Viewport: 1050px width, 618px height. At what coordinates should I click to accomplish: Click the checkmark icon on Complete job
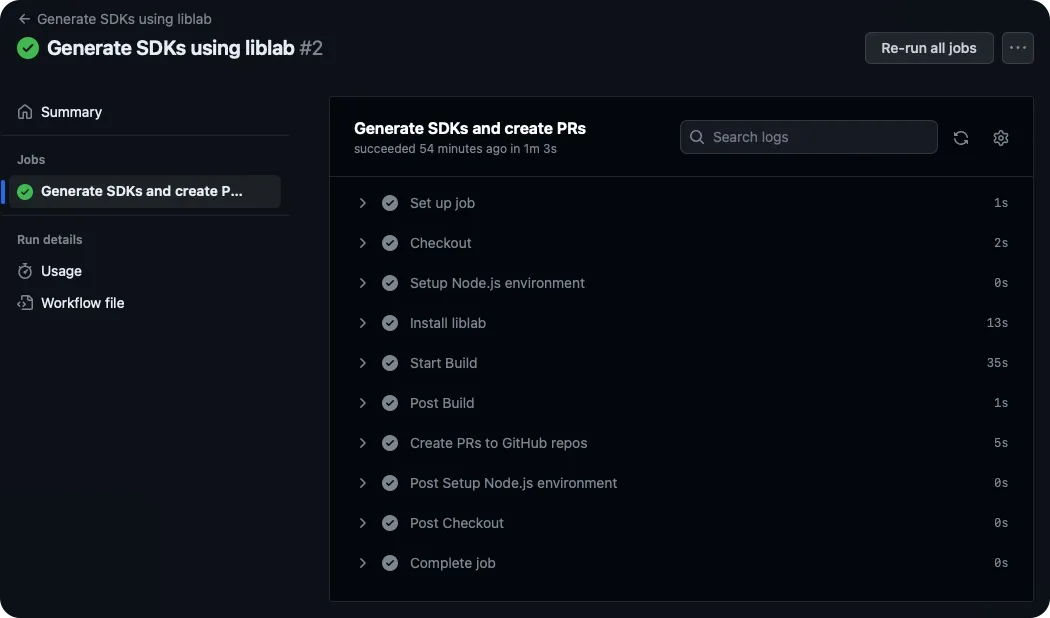click(389, 562)
